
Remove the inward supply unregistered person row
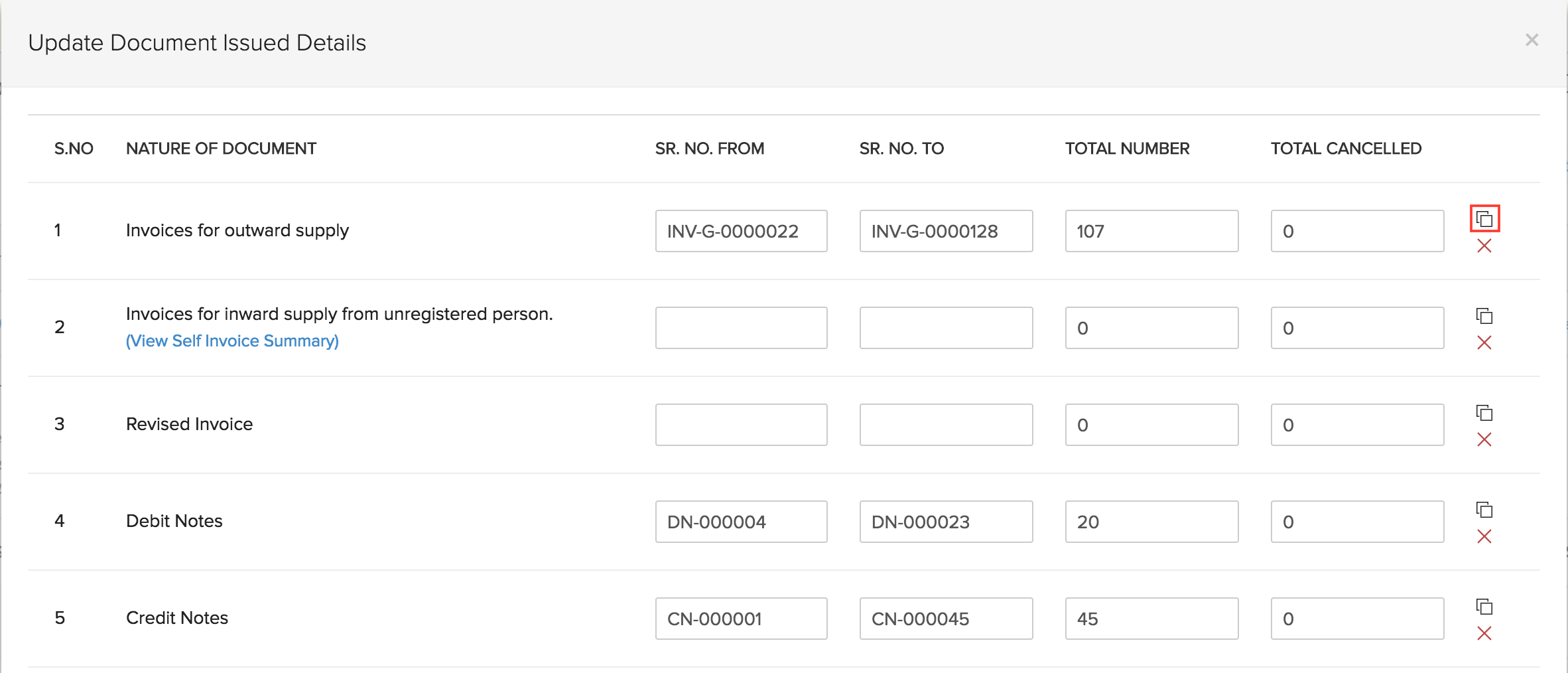[x=1484, y=343]
